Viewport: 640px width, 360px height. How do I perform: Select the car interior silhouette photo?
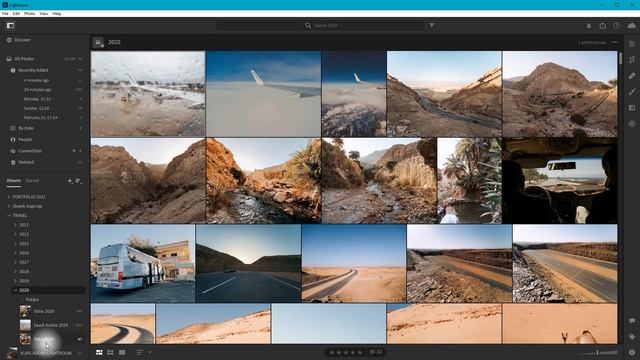click(x=559, y=180)
